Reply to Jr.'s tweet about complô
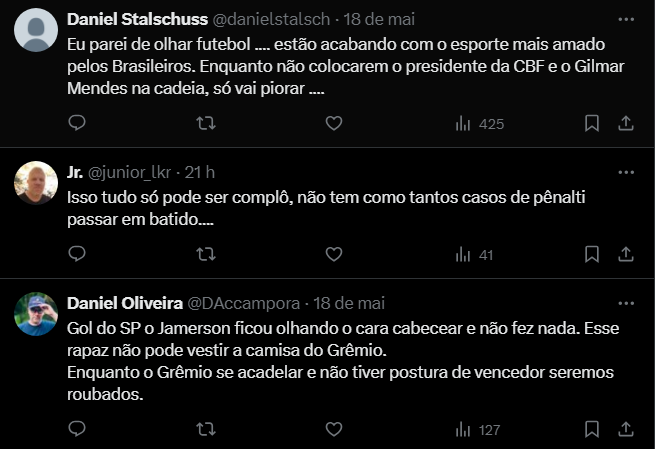The width and height of the screenshot is (655, 449). (x=77, y=254)
